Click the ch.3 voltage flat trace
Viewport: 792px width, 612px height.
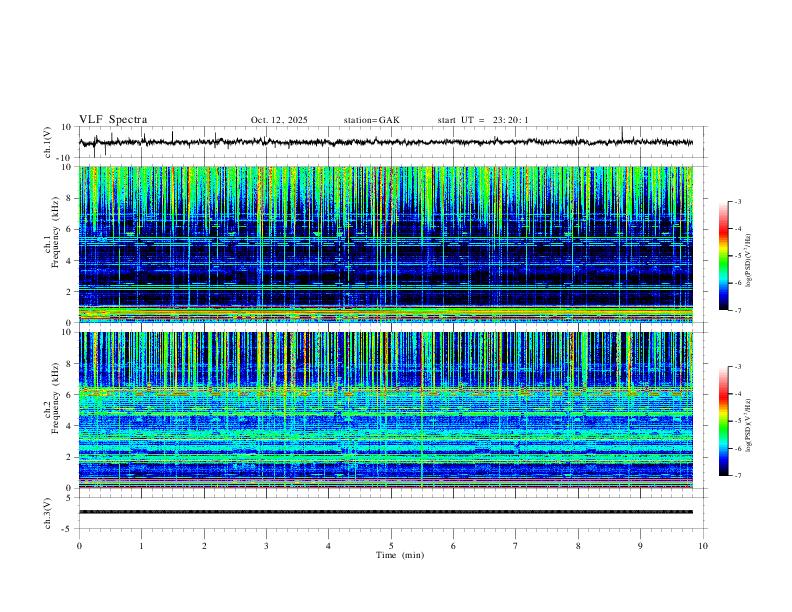point(386,512)
